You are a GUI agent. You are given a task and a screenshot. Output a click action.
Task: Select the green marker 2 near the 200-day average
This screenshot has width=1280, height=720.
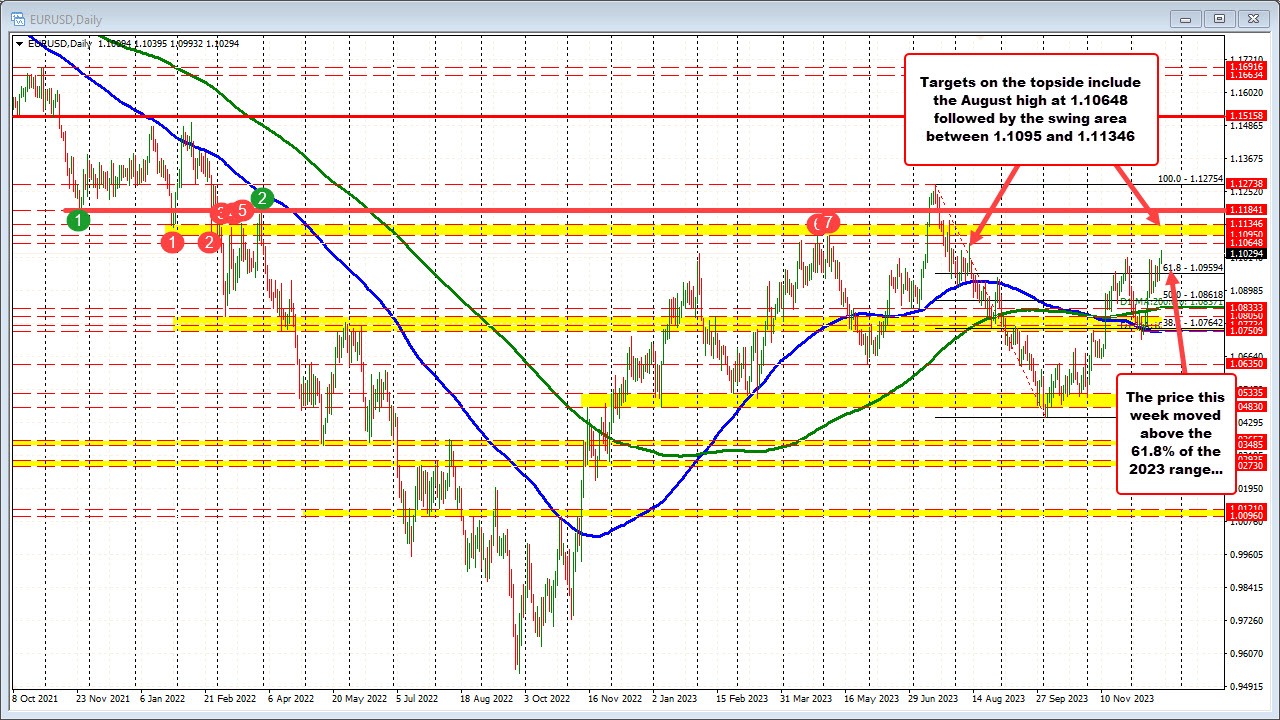(262, 198)
